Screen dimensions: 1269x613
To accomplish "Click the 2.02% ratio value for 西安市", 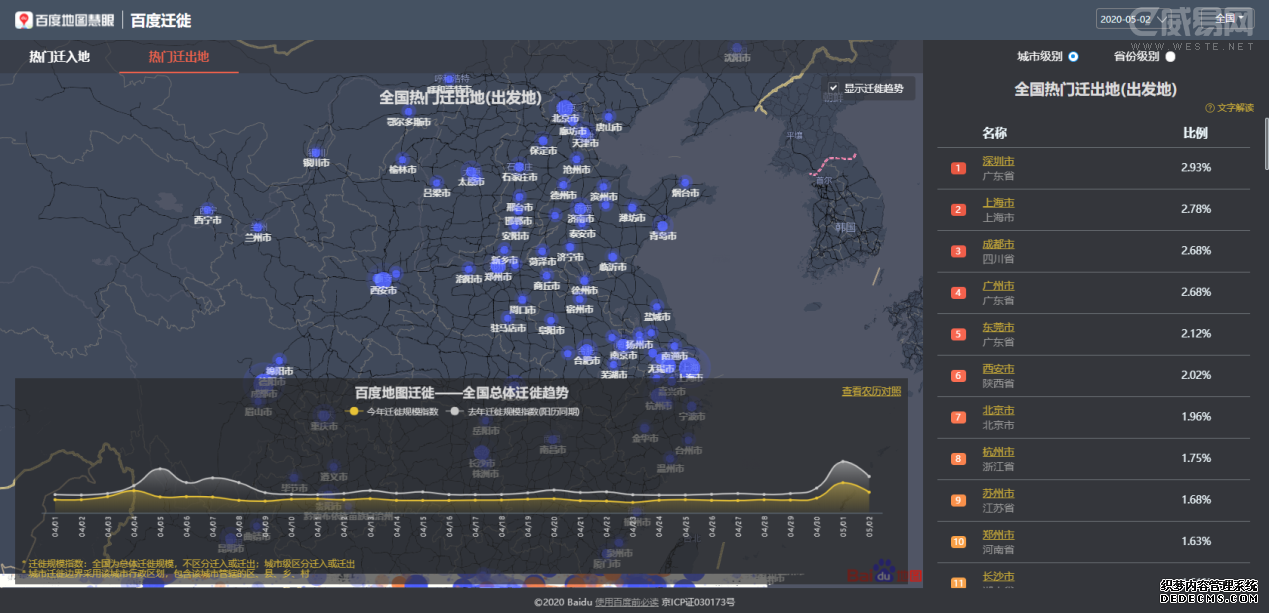I will [x=1196, y=375].
